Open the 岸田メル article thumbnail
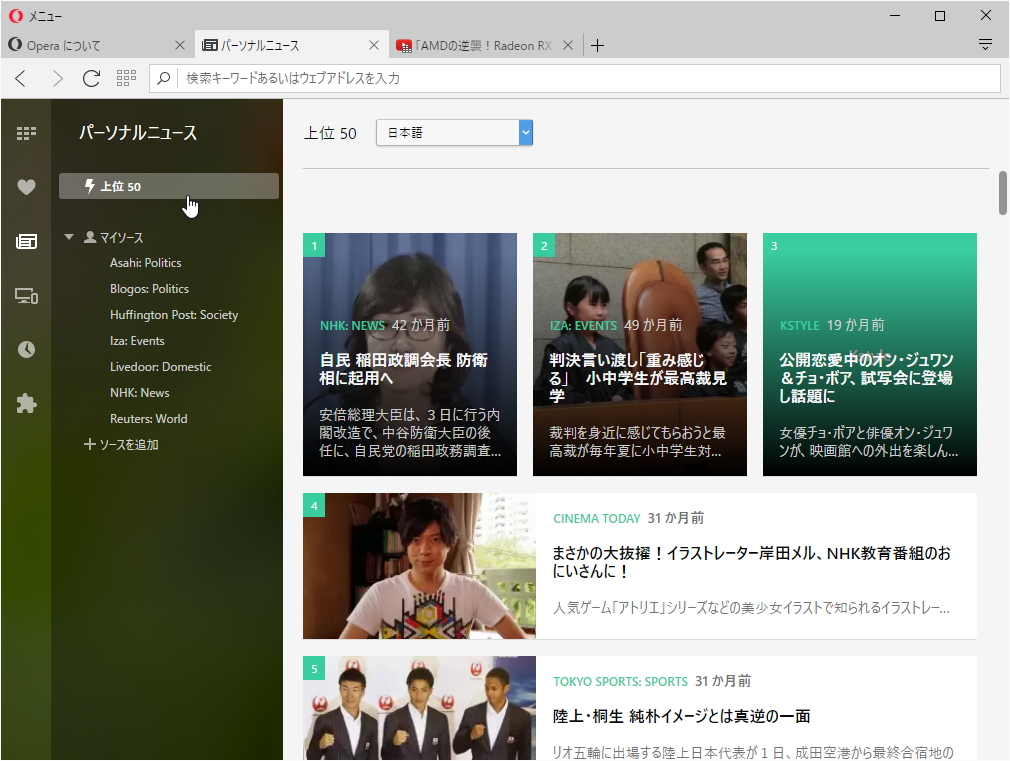The height and width of the screenshot is (761, 1010). (x=418, y=567)
